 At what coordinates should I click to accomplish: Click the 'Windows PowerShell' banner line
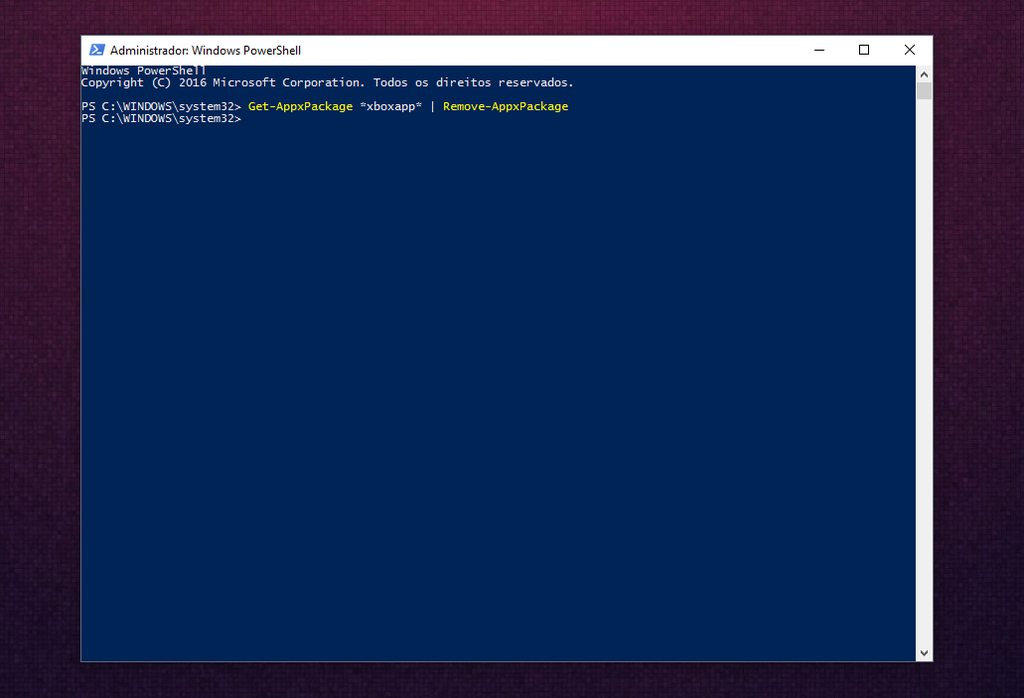144,71
